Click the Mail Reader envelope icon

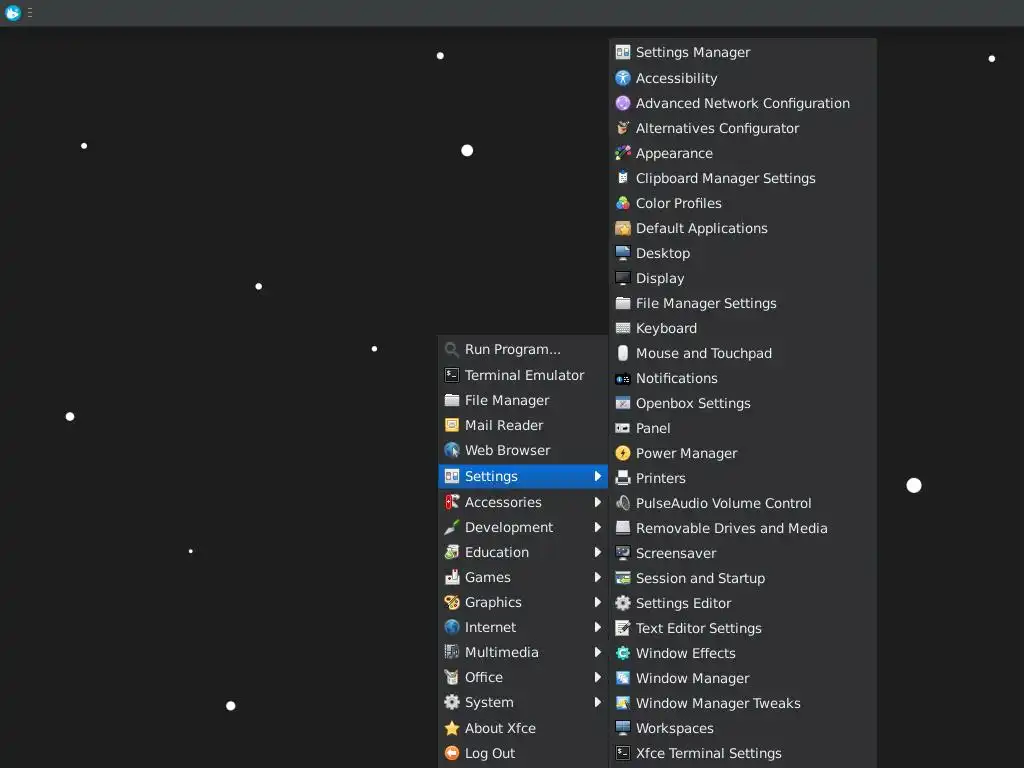pos(451,425)
